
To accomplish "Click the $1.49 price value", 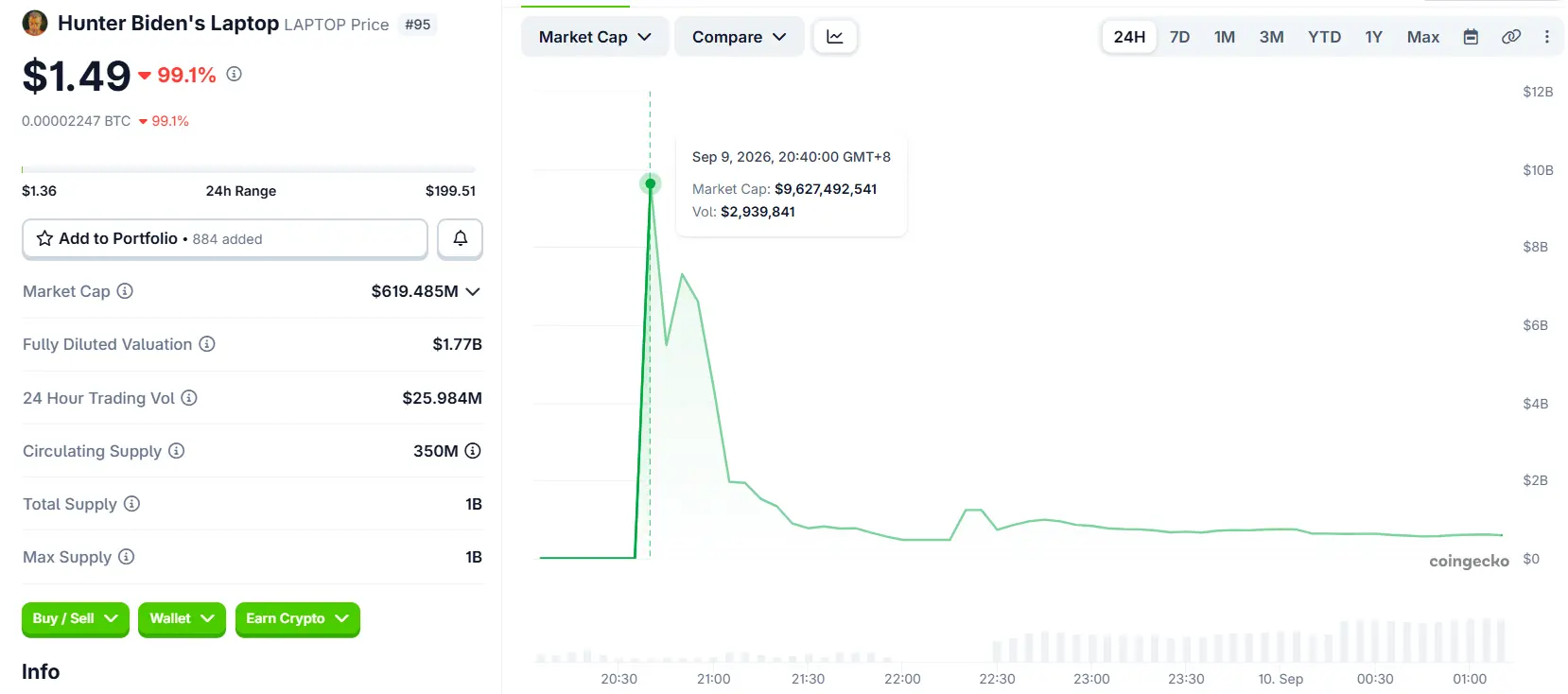I will pos(77,76).
